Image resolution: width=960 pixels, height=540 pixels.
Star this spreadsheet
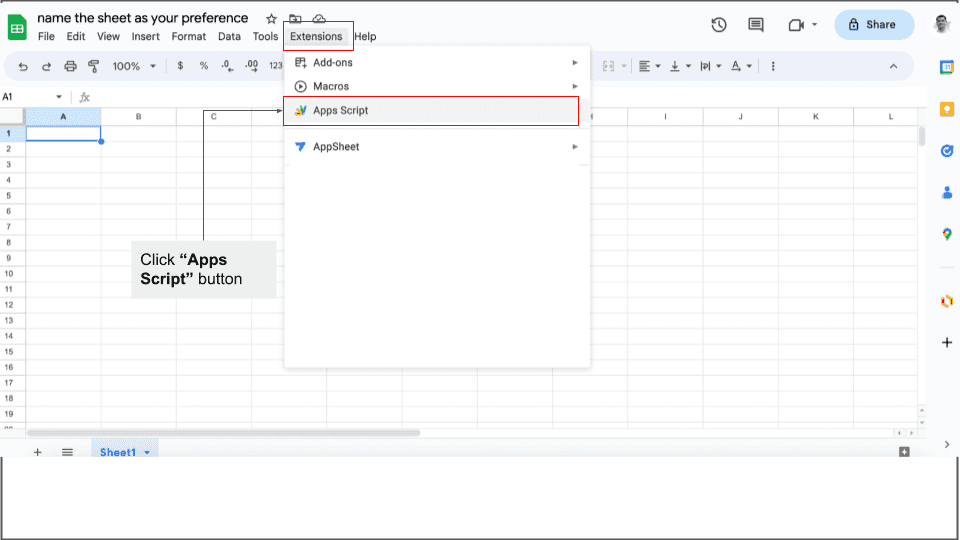(x=271, y=19)
